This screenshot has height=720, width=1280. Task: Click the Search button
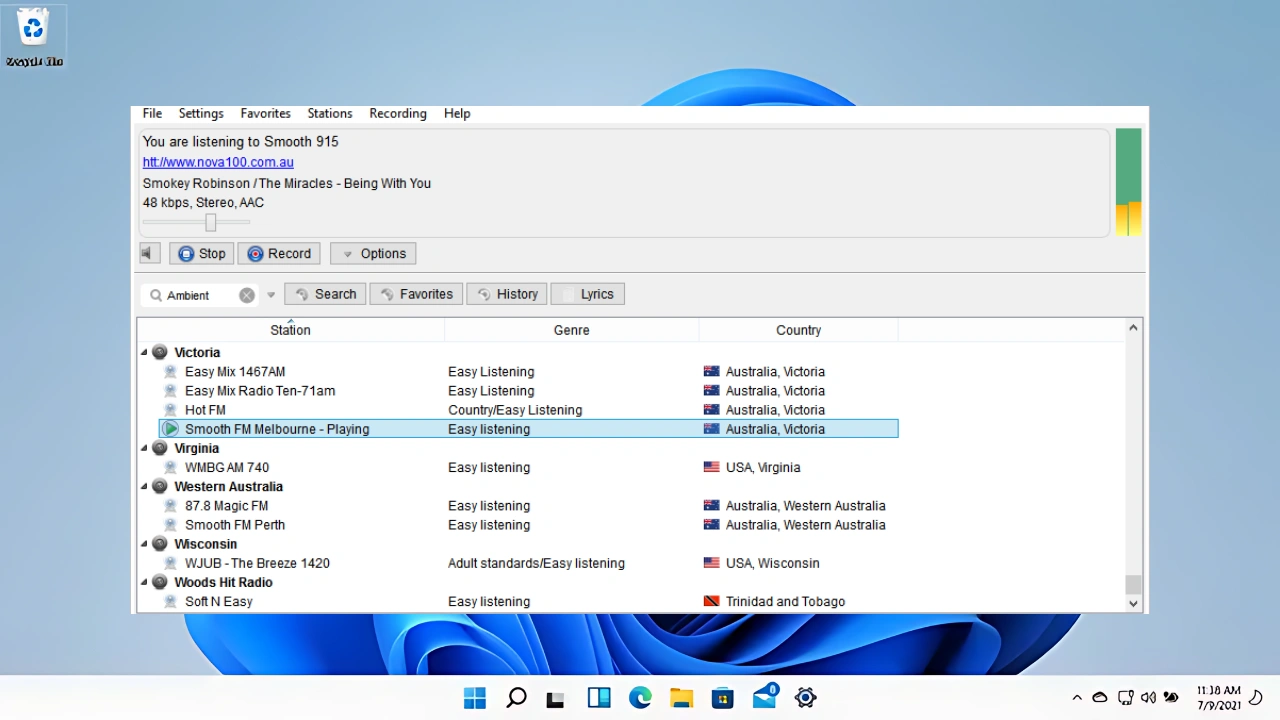pyautogui.click(x=325, y=294)
